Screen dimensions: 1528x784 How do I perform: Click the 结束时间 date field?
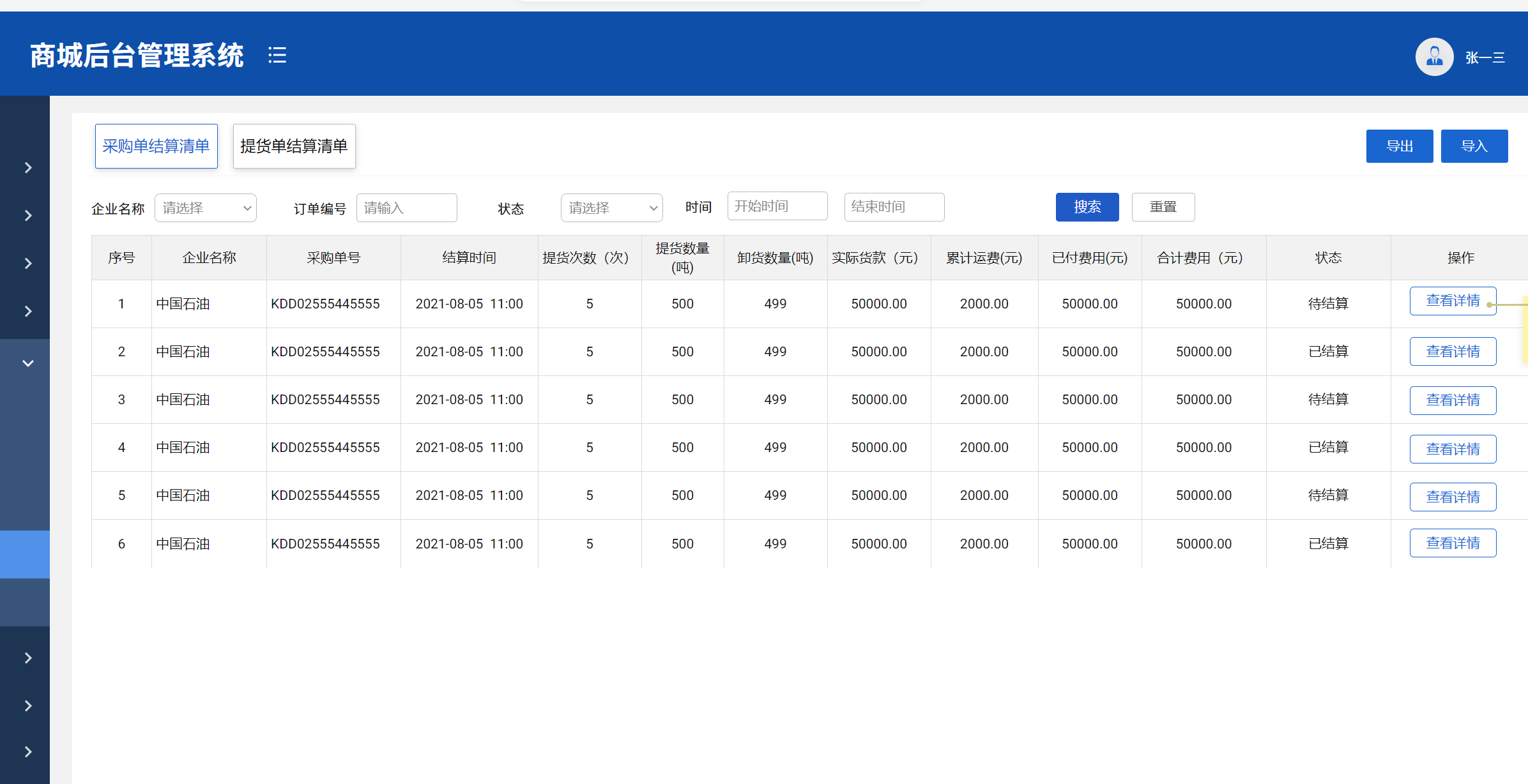[894, 207]
